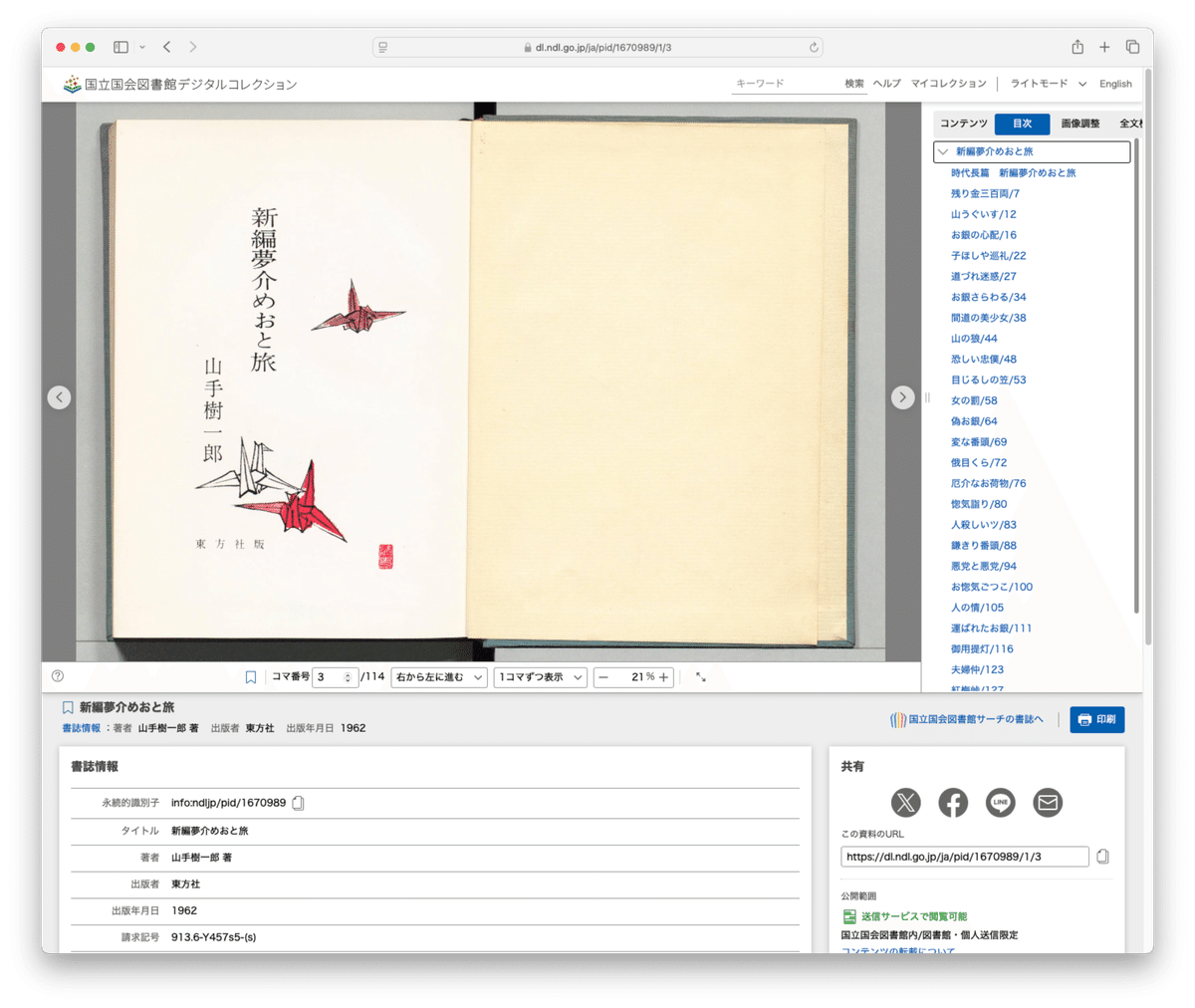Click the 検索 search button

coord(854,84)
